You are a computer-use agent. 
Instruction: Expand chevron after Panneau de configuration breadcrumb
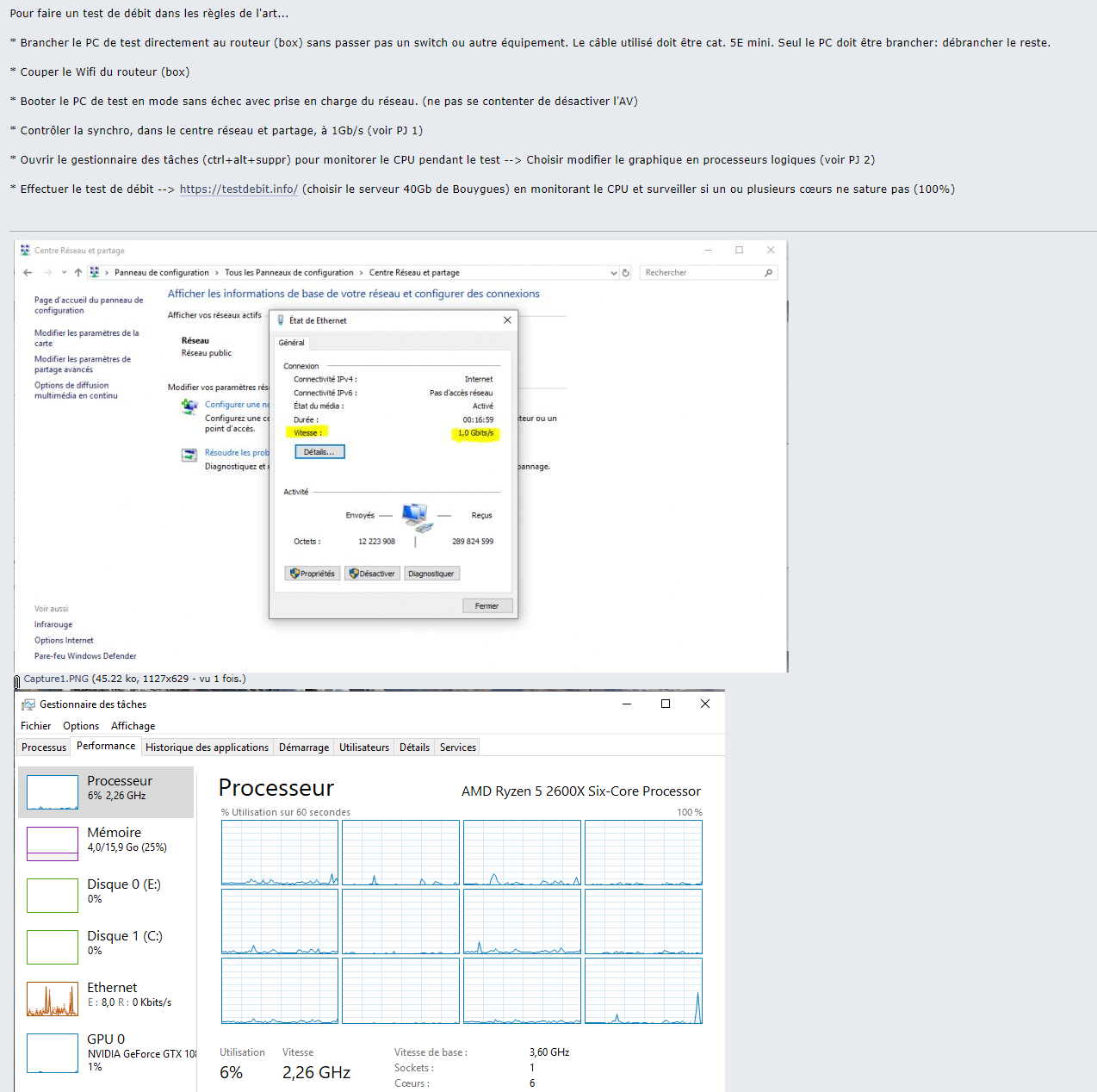click(x=216, y=273)
